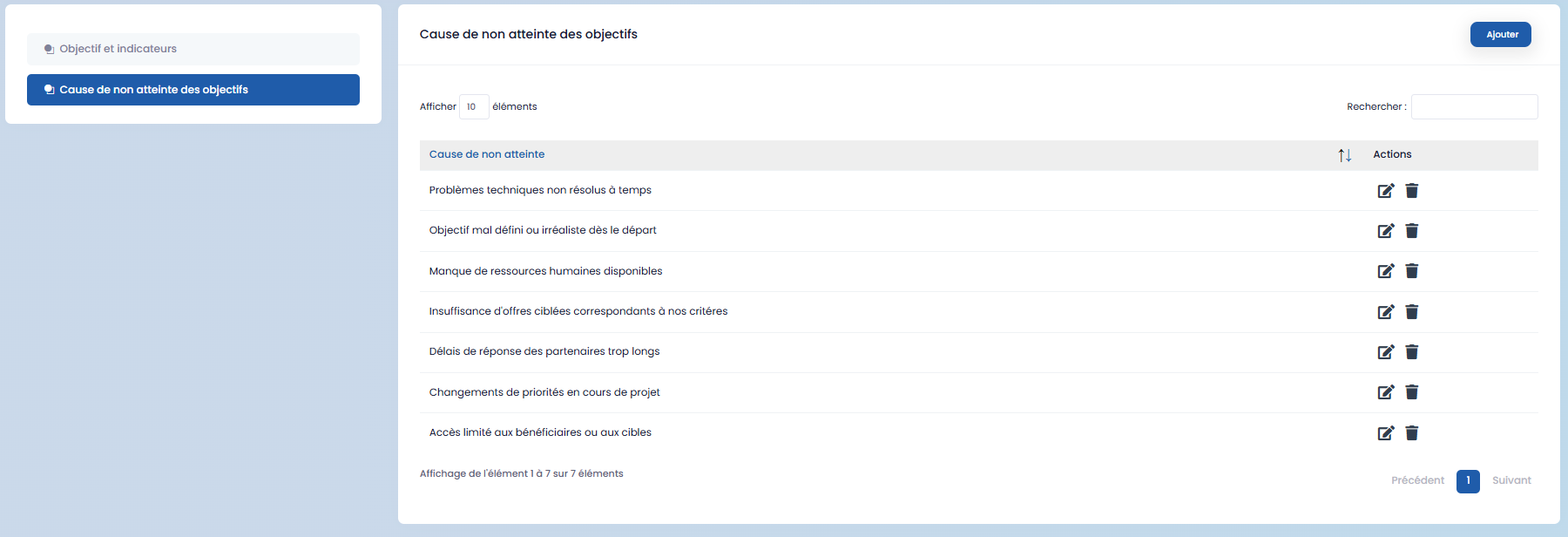This screenshot has width=1568, height=537.
Task: Open the Afficher elements count dropdown
Action: click(x=474, y=107)
